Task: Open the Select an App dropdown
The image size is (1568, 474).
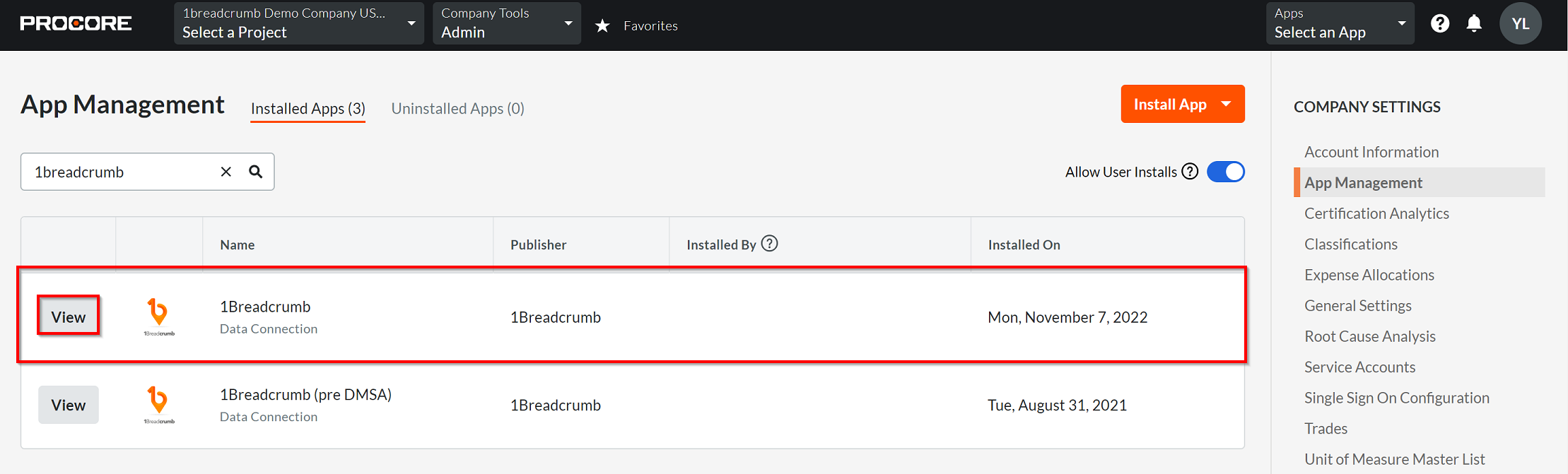Action: point(1340,23)
